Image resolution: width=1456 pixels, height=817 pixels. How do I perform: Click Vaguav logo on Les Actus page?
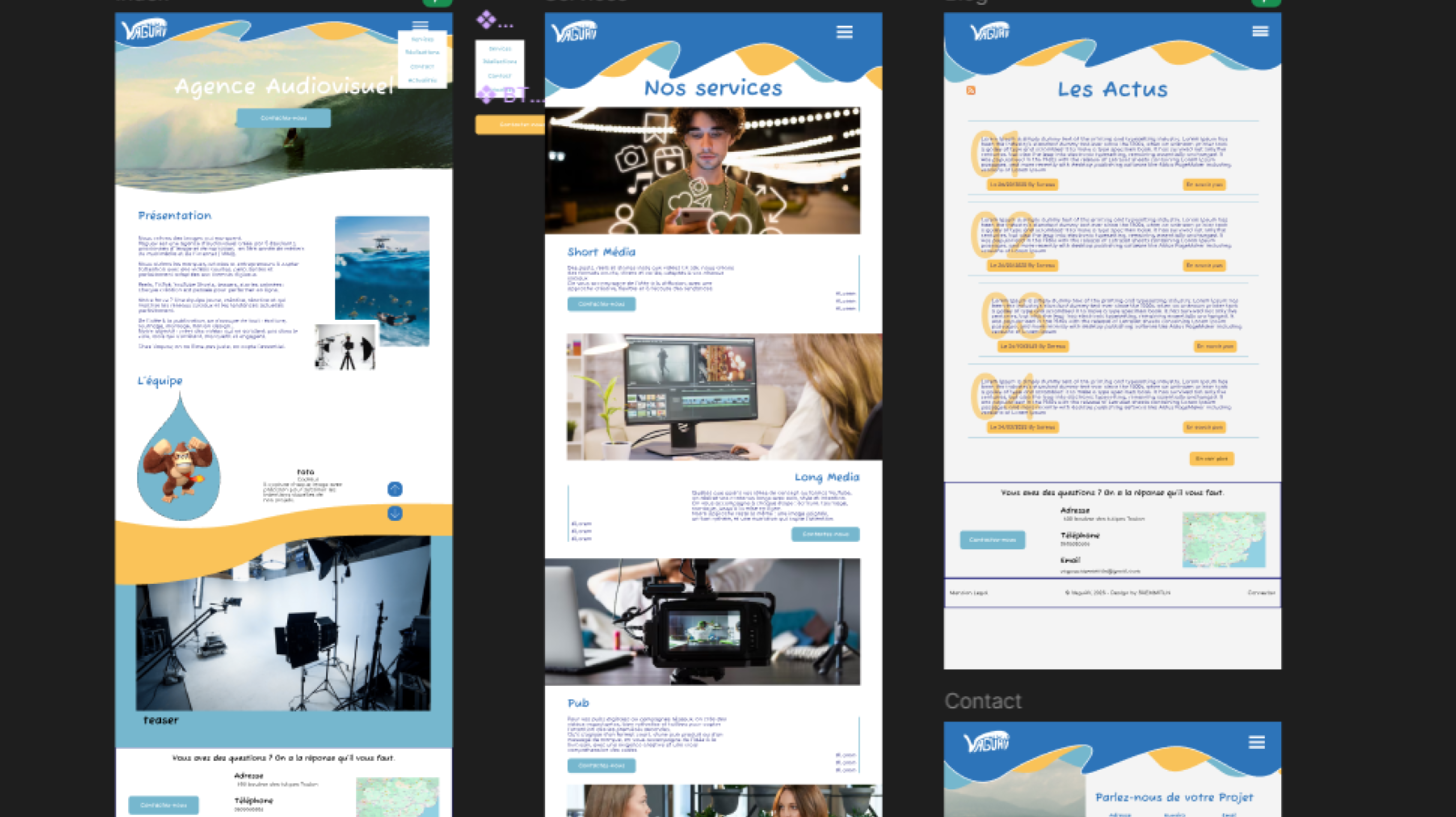[x=990, y=32]
